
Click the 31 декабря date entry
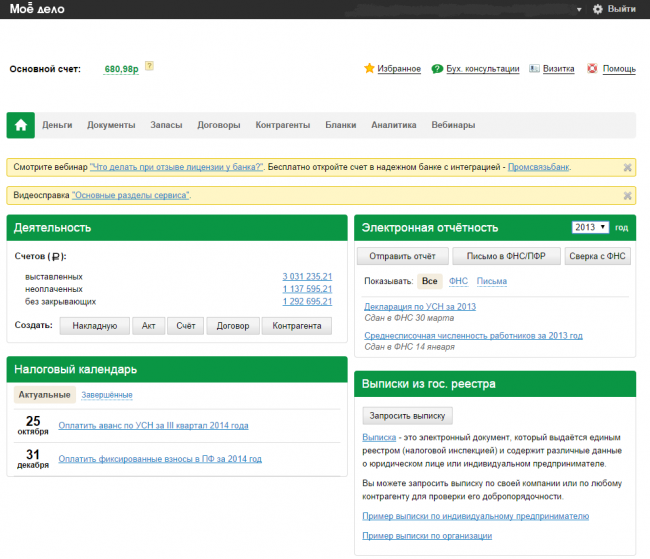pos(33,459)
